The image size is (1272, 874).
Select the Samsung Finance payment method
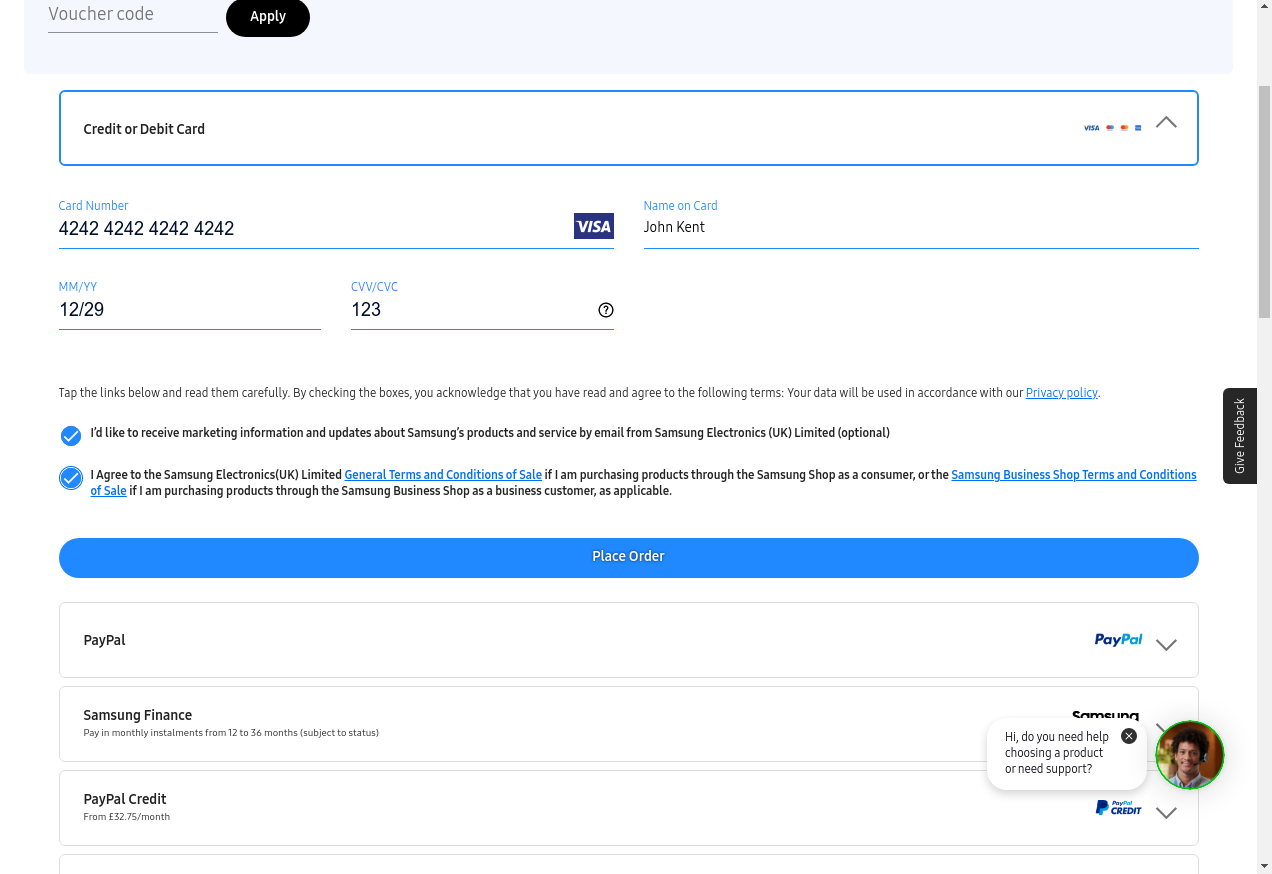pyautogui.click(x=138, y=716)
